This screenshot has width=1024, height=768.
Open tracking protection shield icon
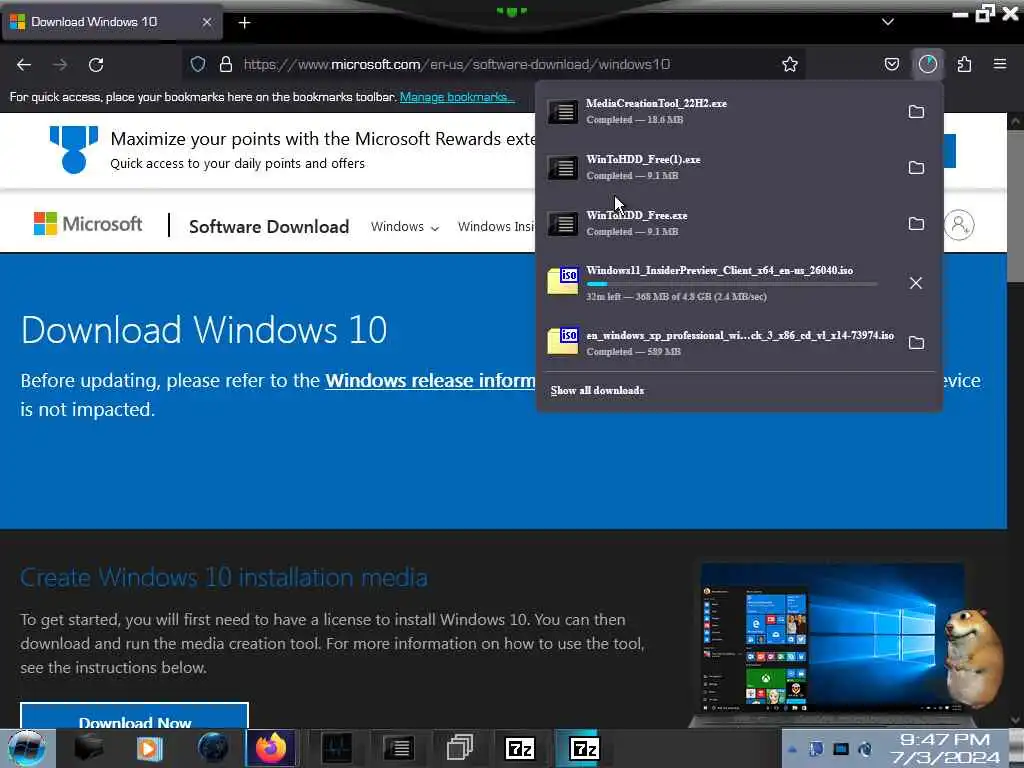pos(198,64)
